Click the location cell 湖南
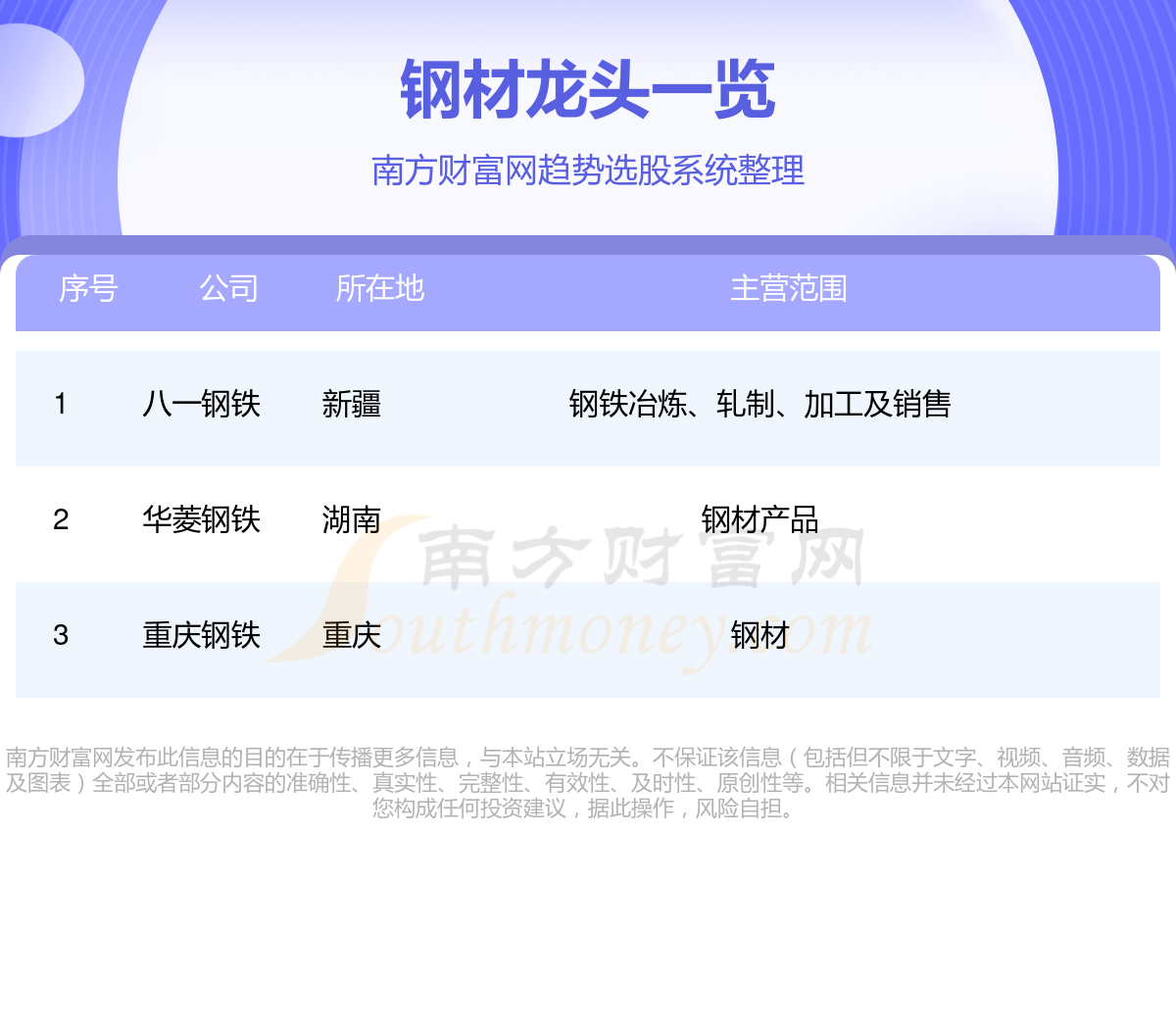Image resolution: width=1176 pixels, height=1029 pixels. (x=352, y=519)
